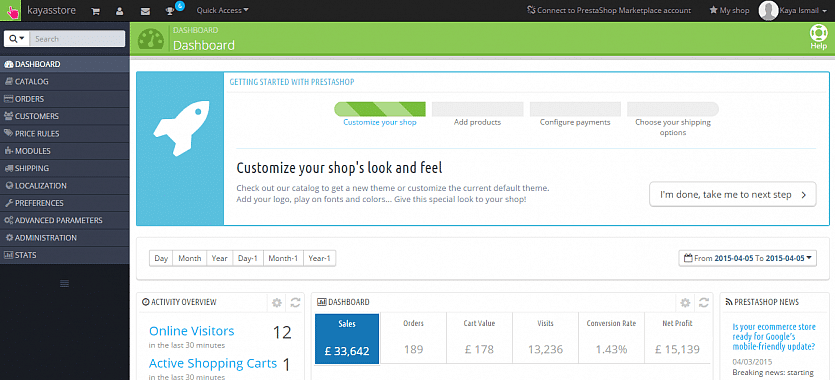Click the Customize your shop progress bar
835x380 pixels.
[380, 109]
